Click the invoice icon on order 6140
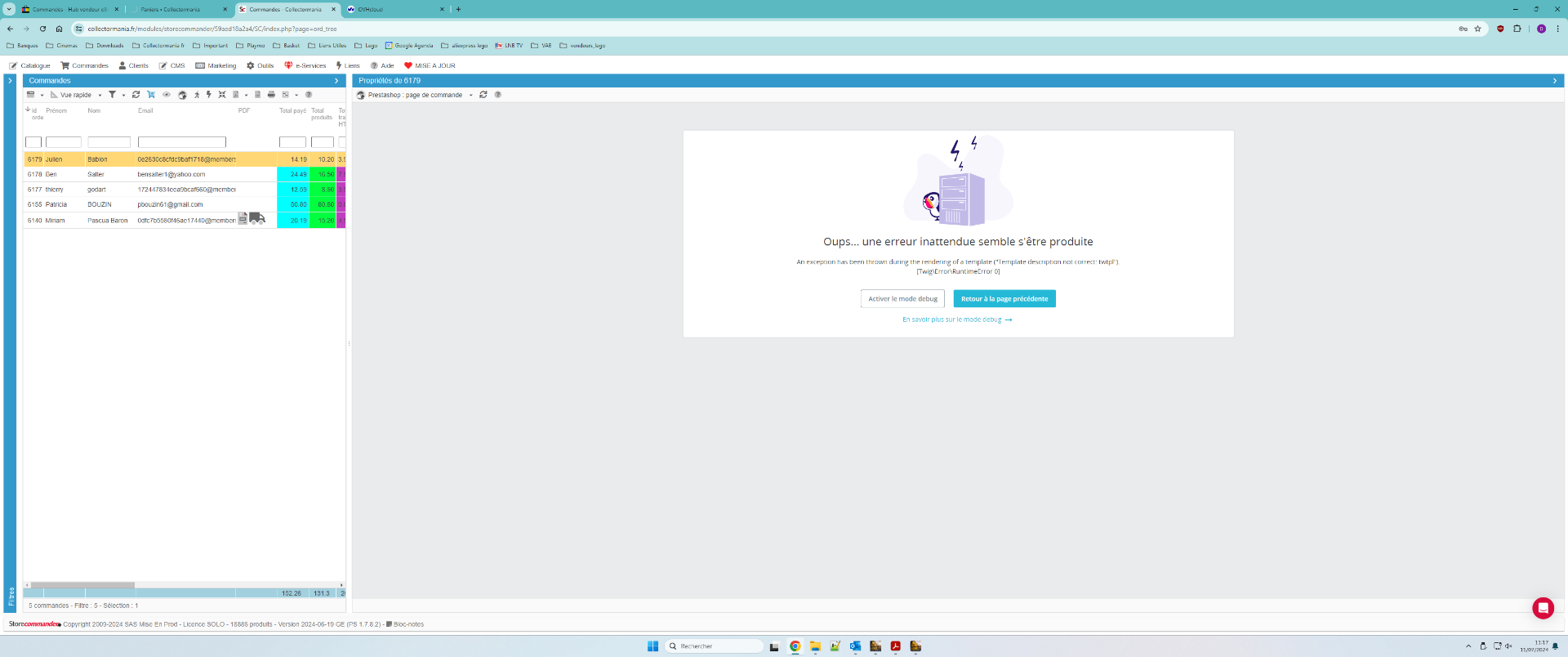 pos(243,218)
